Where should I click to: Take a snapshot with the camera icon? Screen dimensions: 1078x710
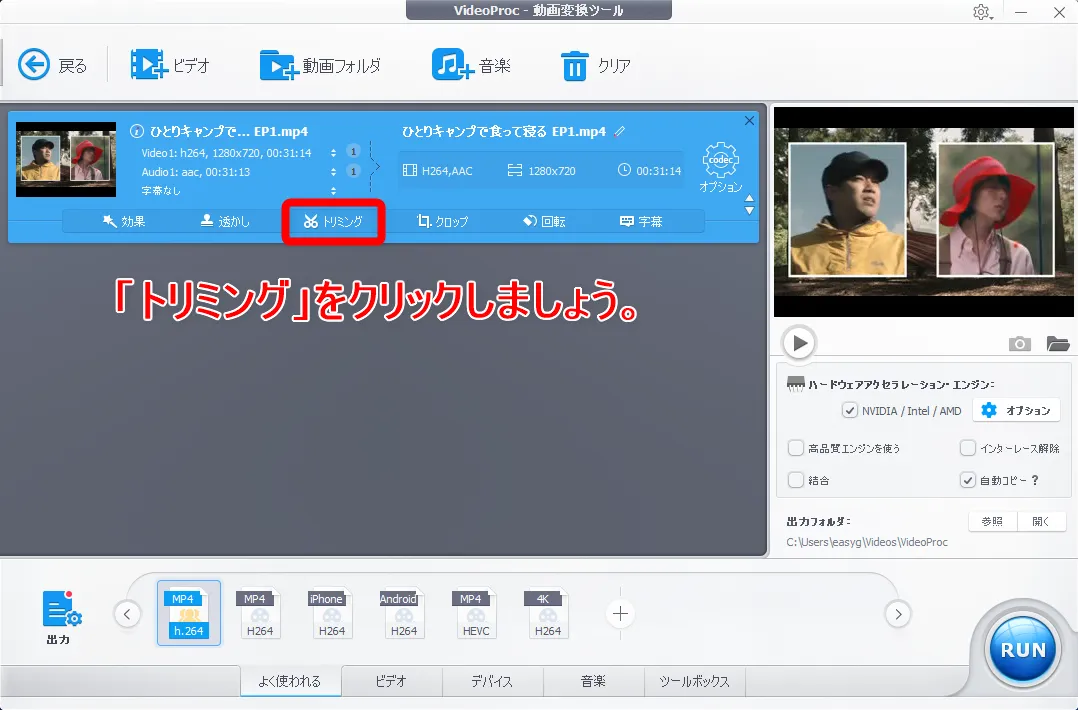[x=1020, y=344]
